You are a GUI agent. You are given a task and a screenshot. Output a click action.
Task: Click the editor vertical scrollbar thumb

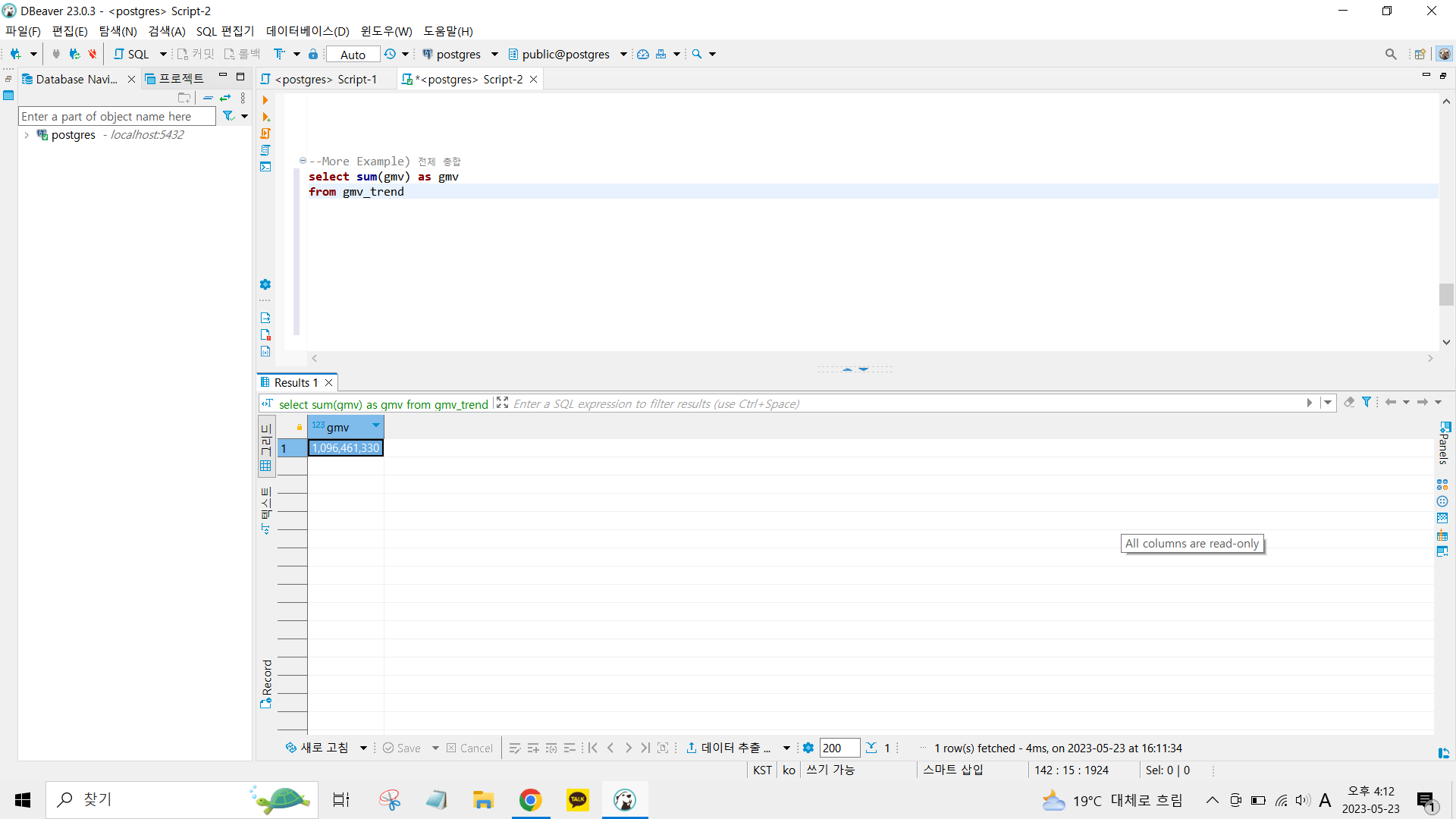(x=1446, y=294)
